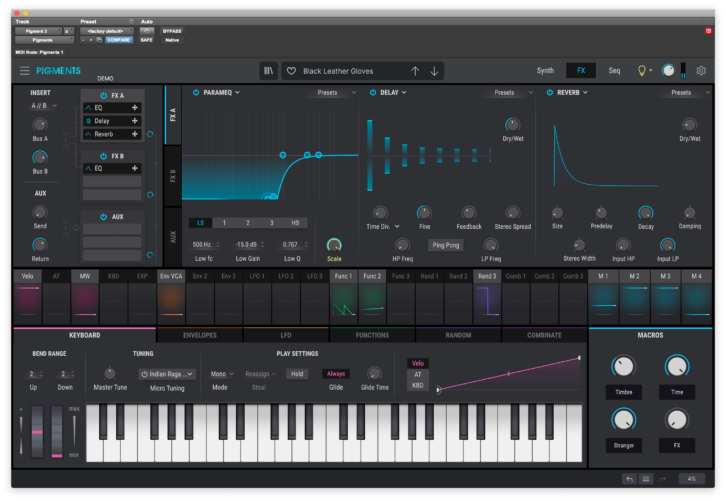Open the RANDOM tab
This screenshot has height=501, width=726.
tap(458, 335)
